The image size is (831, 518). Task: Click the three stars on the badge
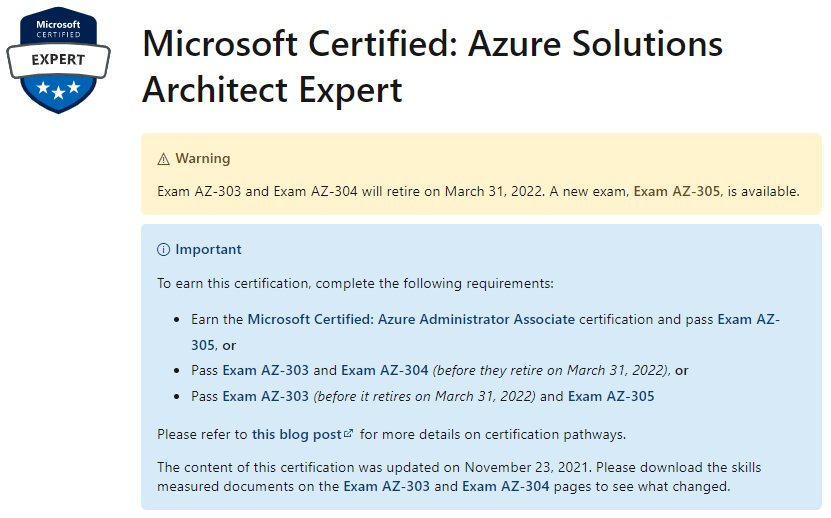[58, 89]
